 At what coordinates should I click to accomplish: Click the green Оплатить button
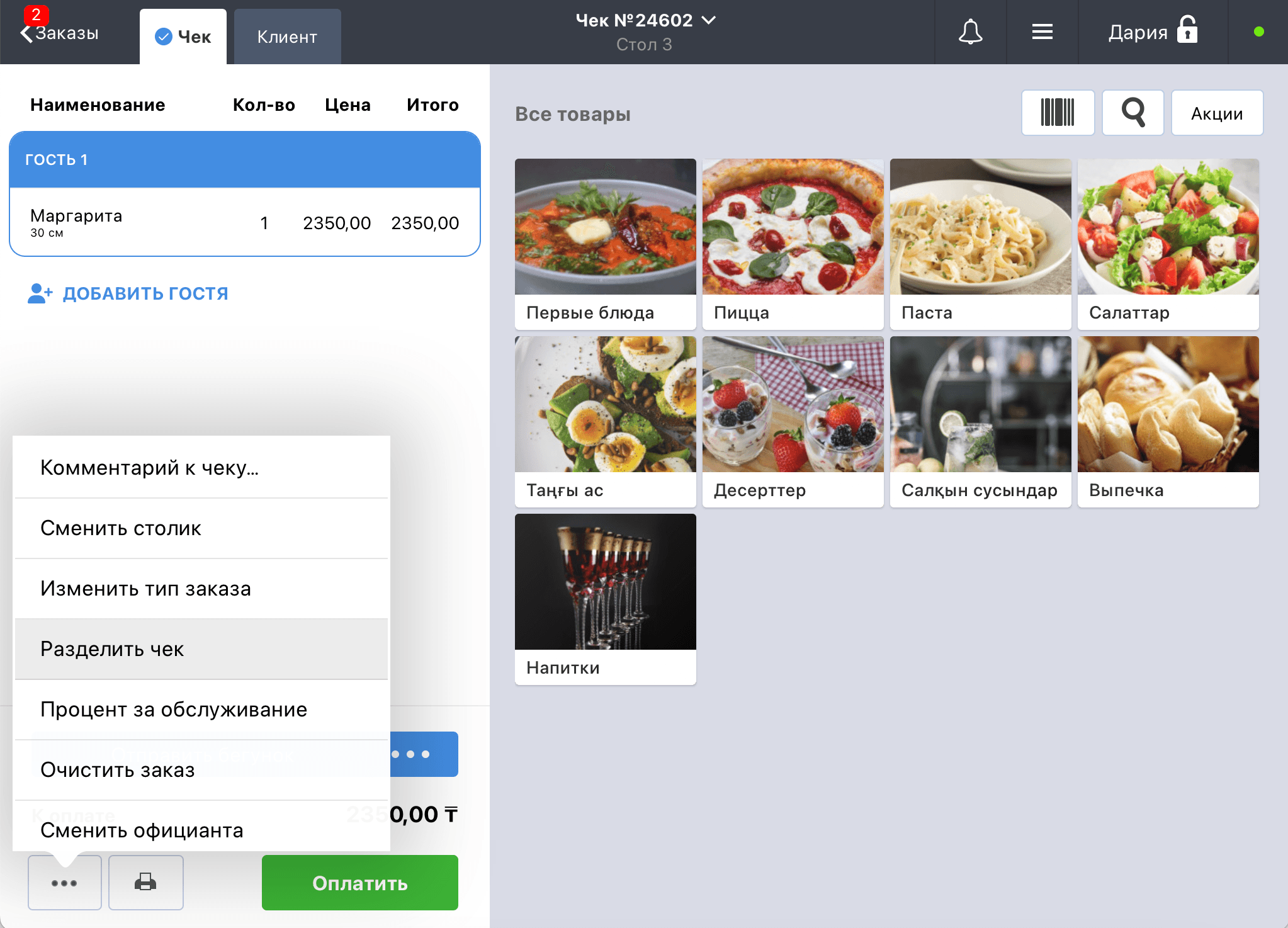(x=360, y=883)
